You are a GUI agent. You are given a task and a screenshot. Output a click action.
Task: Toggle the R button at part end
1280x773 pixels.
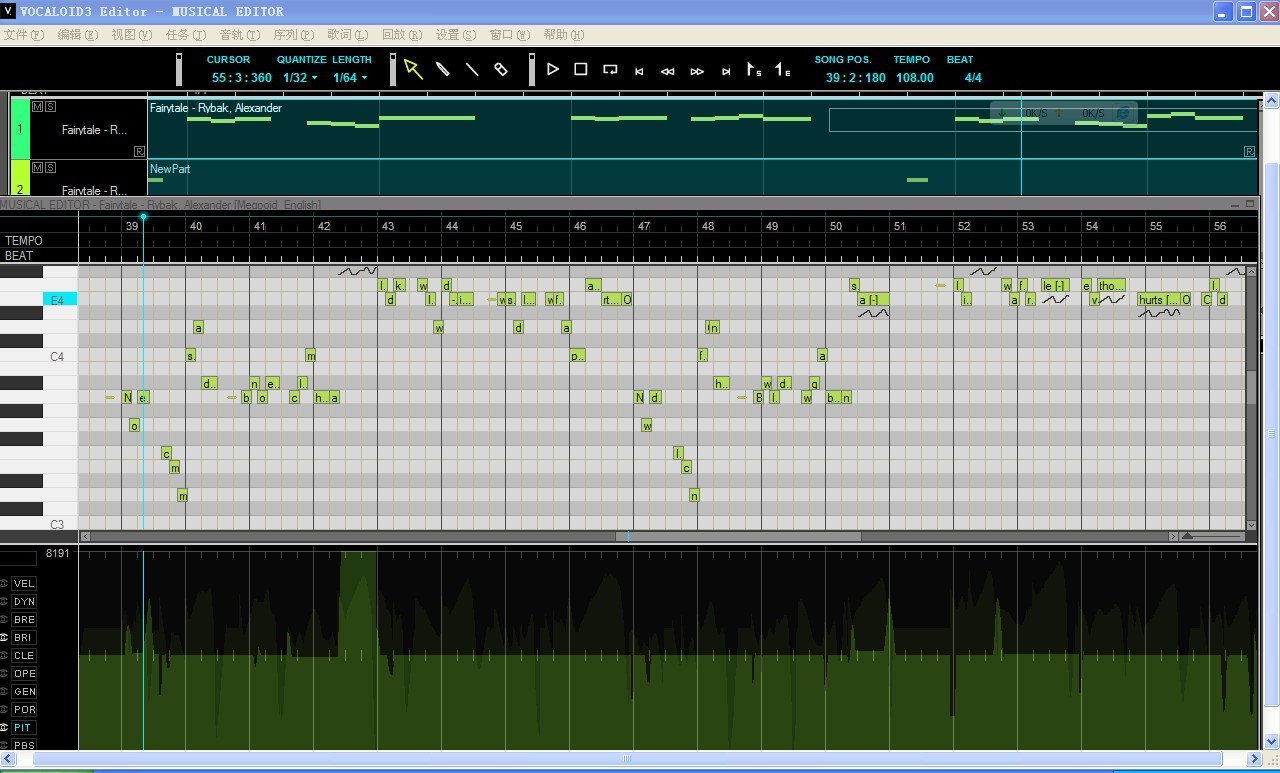(x=1249, y=151)
